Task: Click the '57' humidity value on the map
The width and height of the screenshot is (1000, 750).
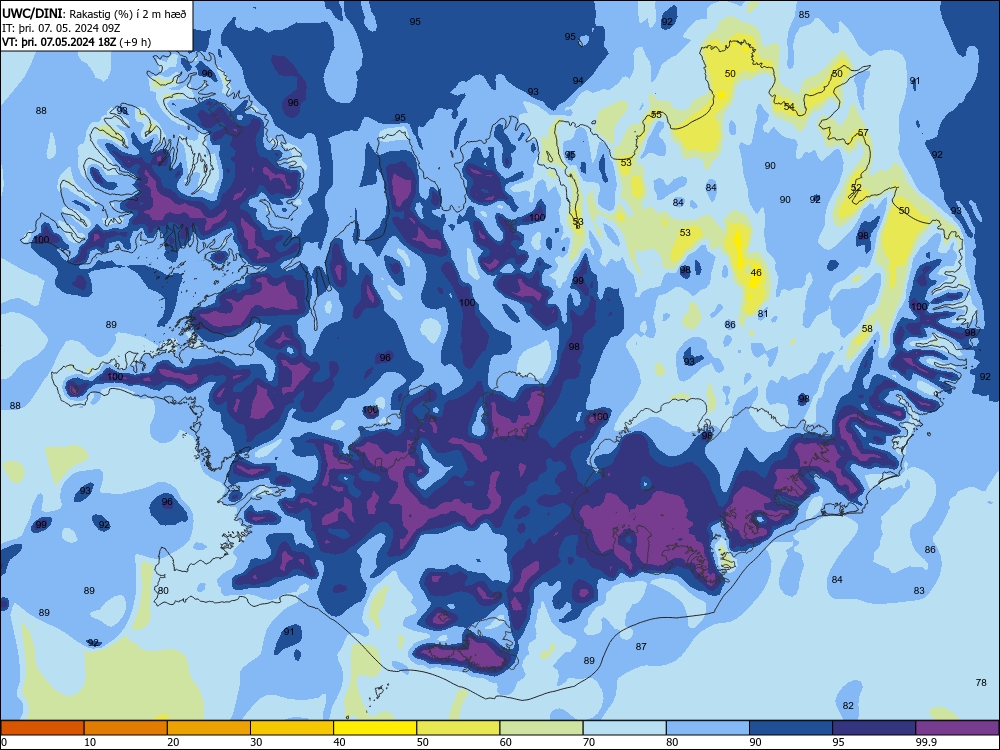Action: [863, 133]
